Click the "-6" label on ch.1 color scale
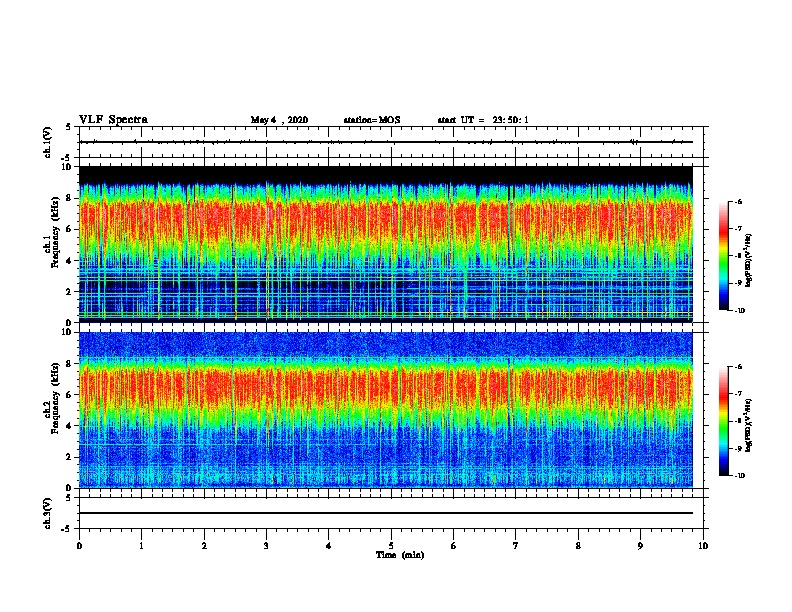Screen dimensions: 792x612 [737, 201]
